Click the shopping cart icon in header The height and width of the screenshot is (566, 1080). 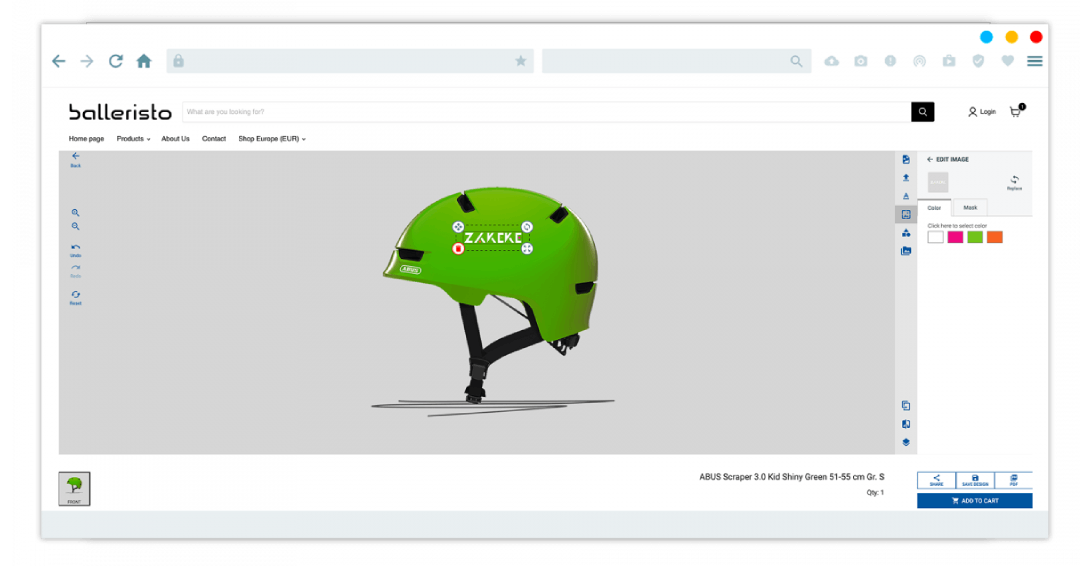click(1016, 112)
